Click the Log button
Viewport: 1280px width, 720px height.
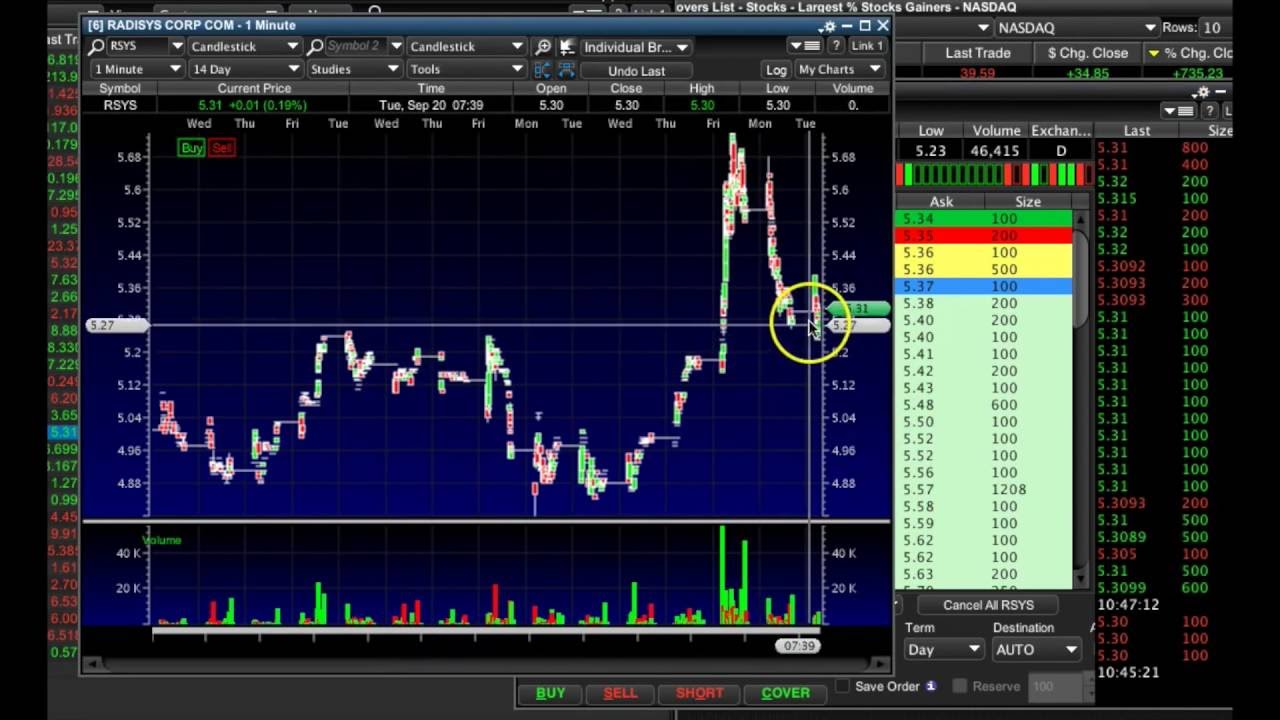[776, 70]
